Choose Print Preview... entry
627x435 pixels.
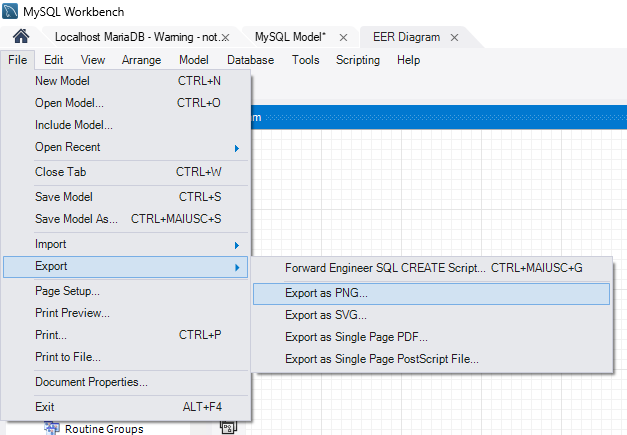pyautogui.click(x=126, y=313)
